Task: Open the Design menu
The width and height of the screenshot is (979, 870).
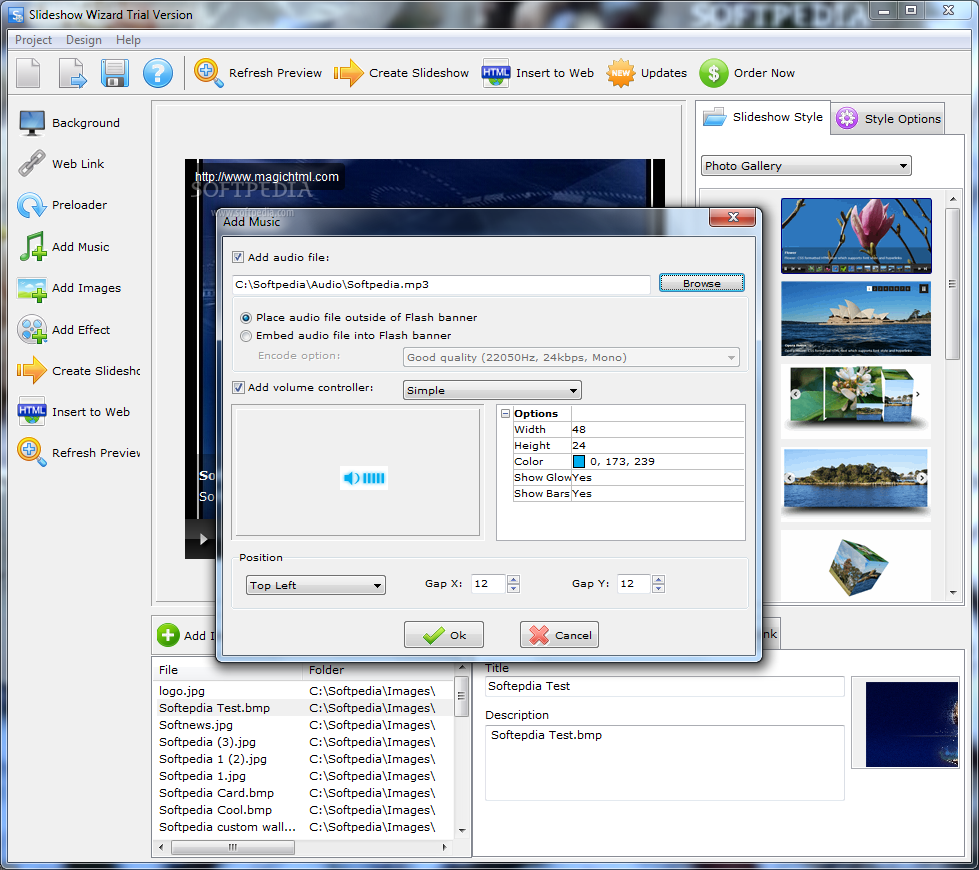Action: 84,40
